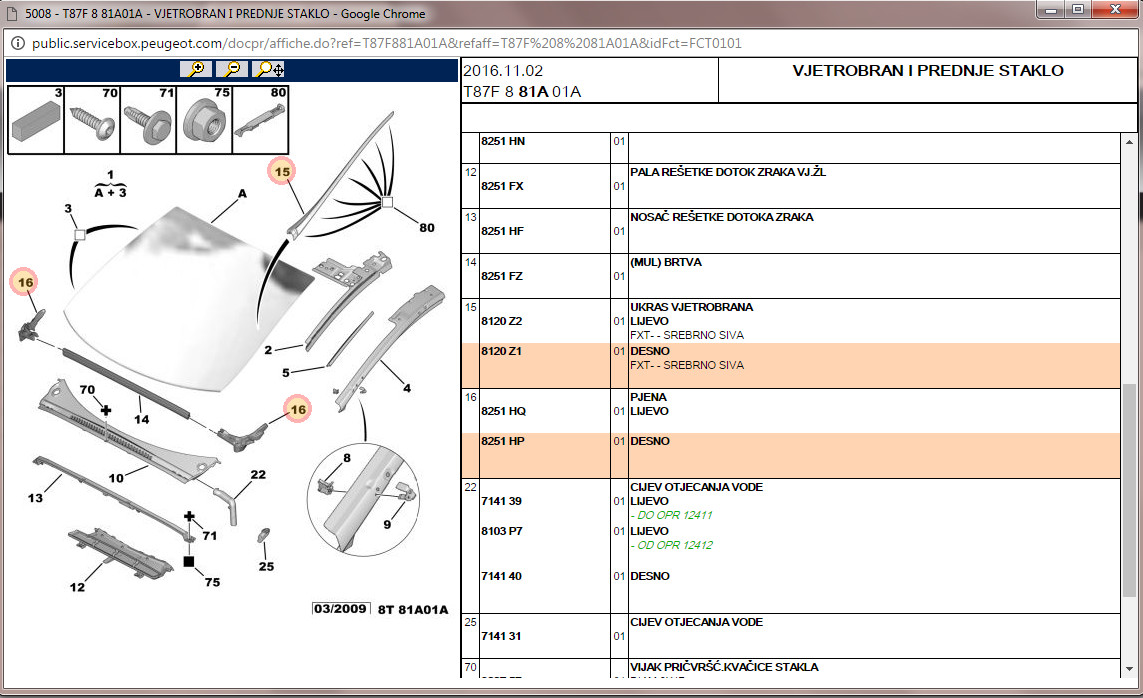The width and height of the screenshot is (1143, 698).
Task: Click green note '- OD OPR 12412'
Action: pos(671,545)
